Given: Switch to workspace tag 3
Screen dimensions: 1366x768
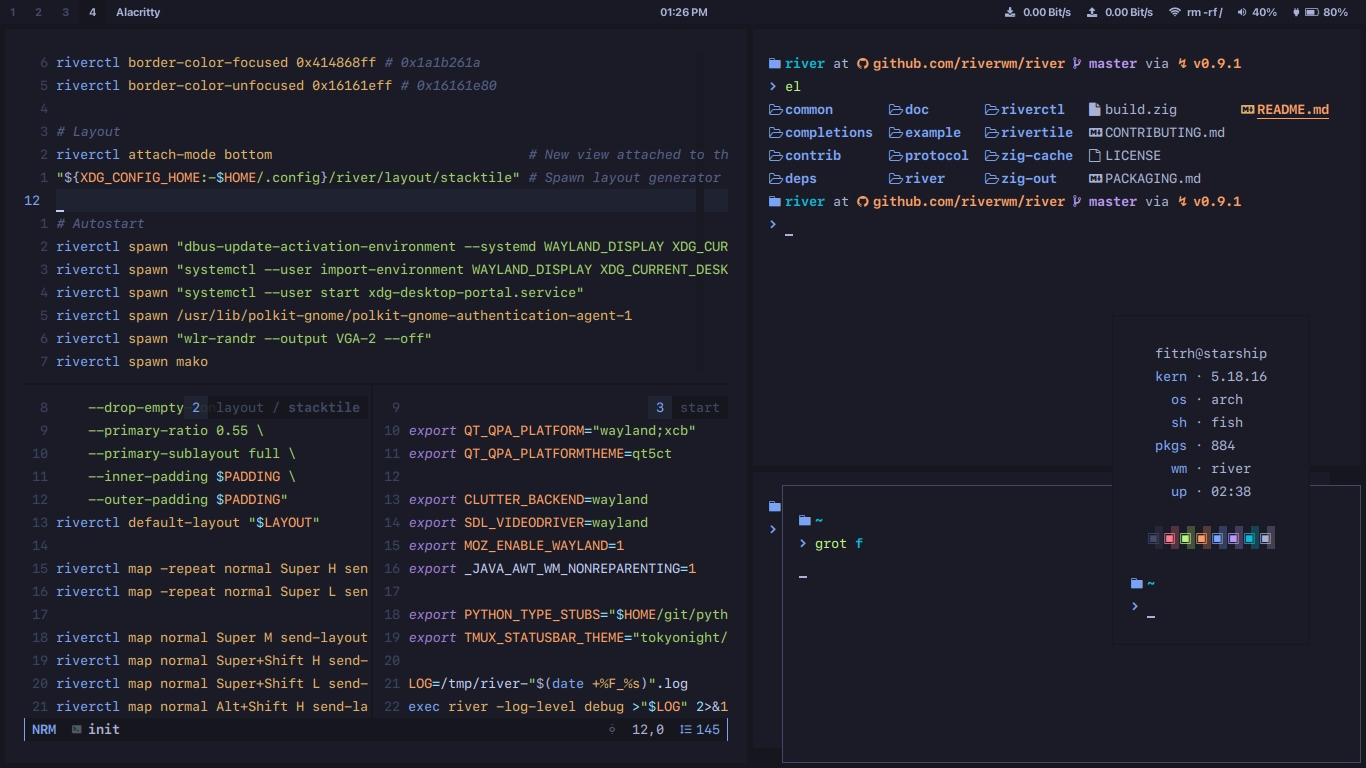Looking at the screenshot, I should [65, 12].
